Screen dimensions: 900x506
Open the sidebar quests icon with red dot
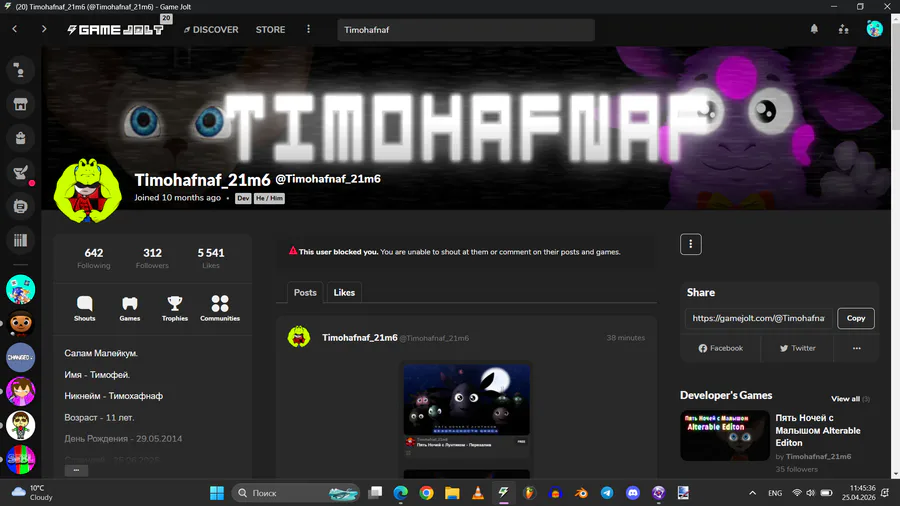point(21,172)
